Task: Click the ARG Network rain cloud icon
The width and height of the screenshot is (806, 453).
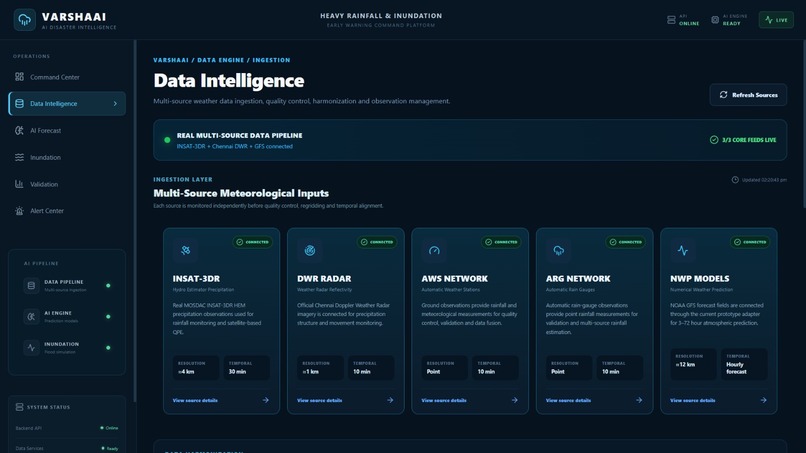Action: pyautogui.click(x=559, y=250)
